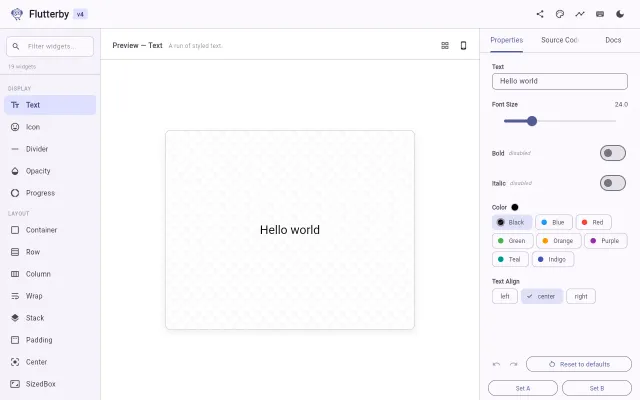Choose the Indigo color chip
640x400 pixels.
click(553, 259)
